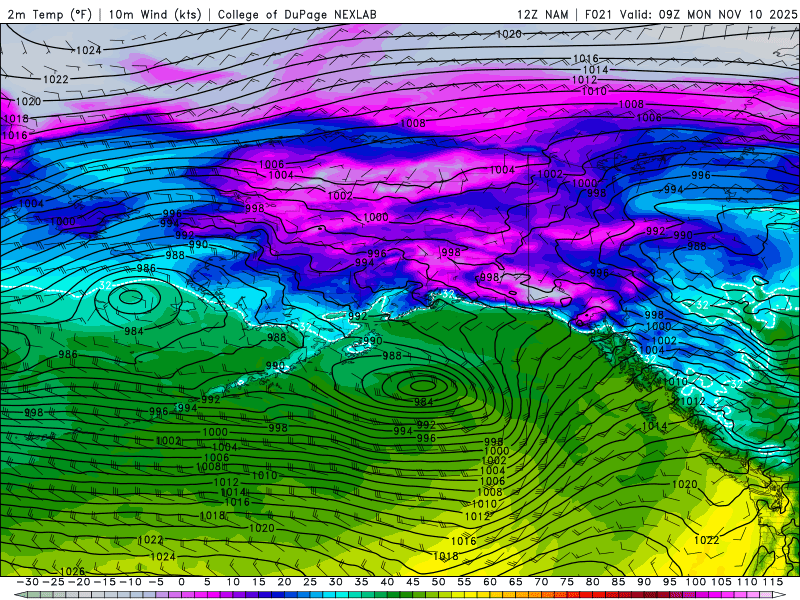Click the 35 value on the temperature scale
This screenshot has width=800, height=600.
point(361,582)
